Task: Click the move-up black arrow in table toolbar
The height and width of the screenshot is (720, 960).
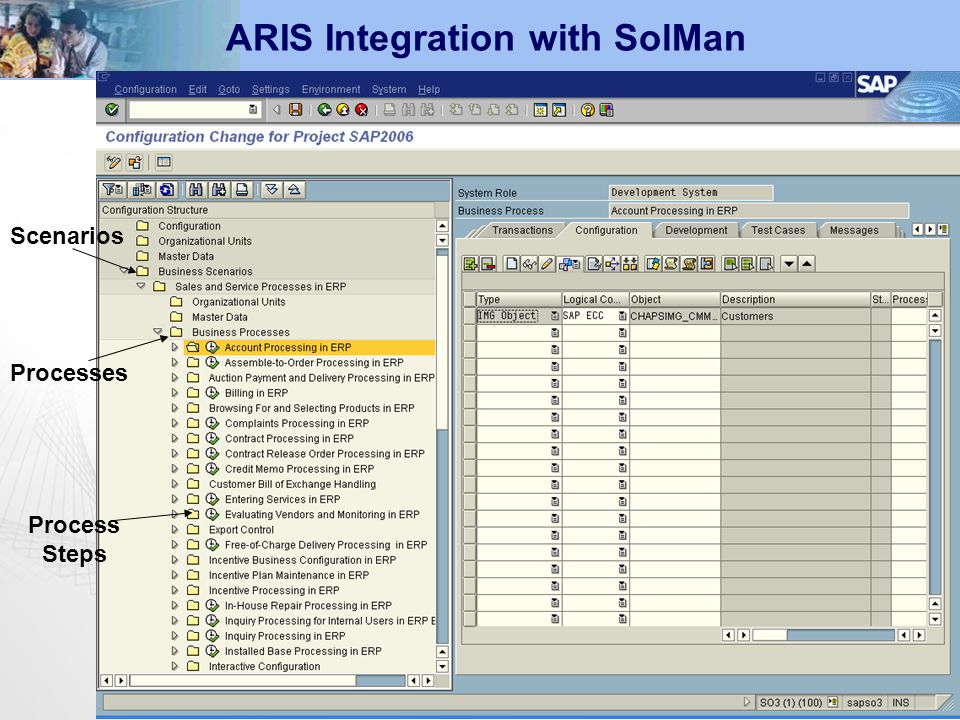Action: click(x=807, y=264)
